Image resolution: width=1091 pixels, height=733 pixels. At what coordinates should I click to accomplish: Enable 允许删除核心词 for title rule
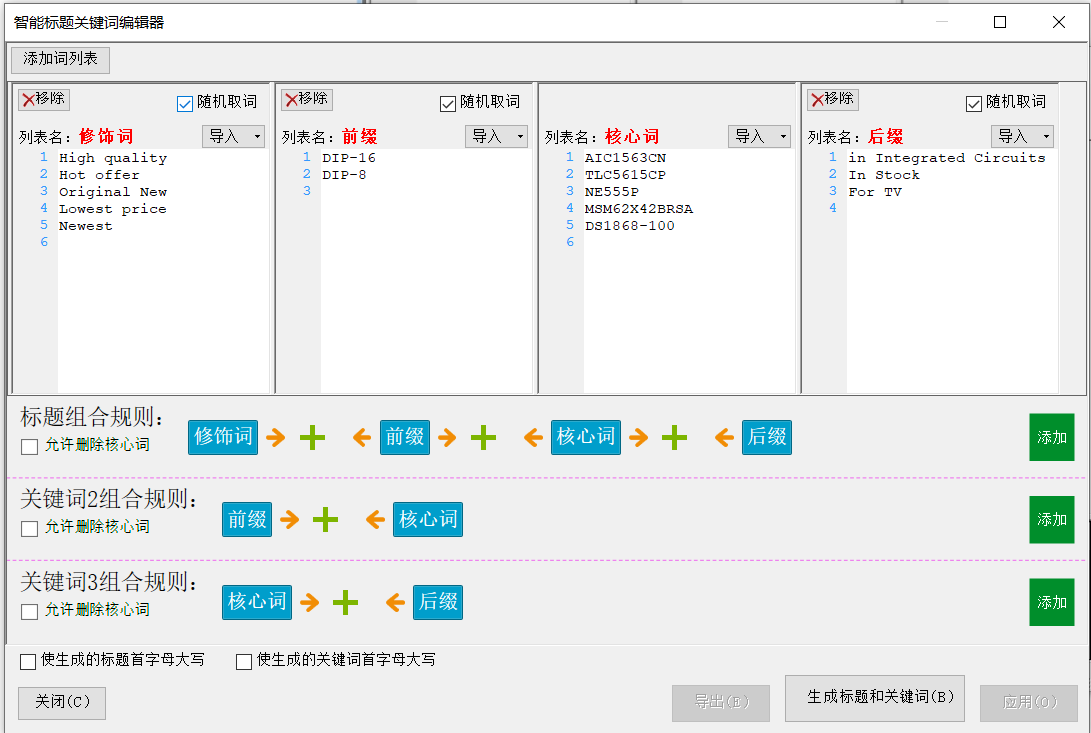(x=29, y=446)
